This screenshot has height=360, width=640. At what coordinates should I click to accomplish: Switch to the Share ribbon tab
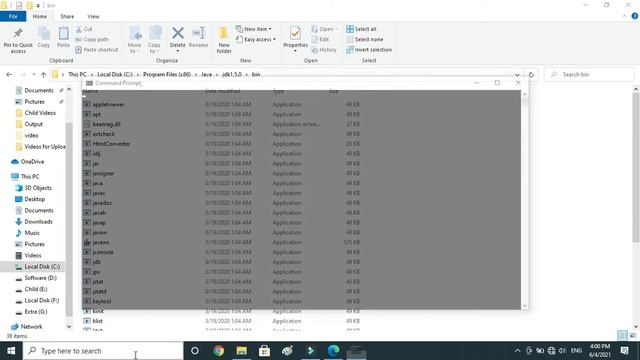[x=67, y=16]
